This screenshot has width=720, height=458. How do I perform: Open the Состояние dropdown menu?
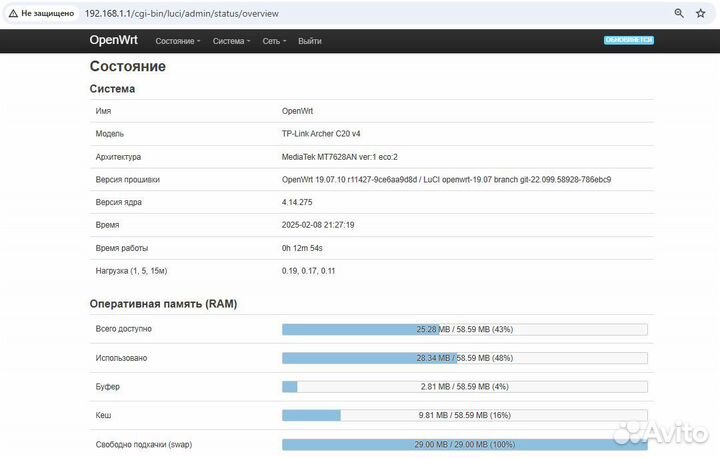178,41
